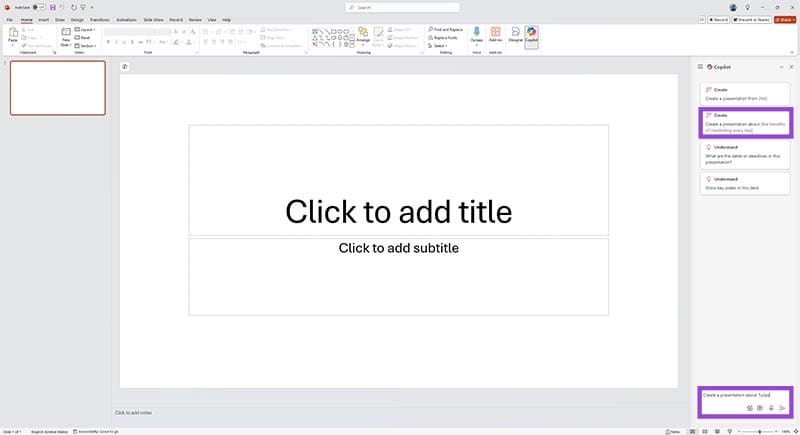The image size is (800, 435).
Task: Click the Reset slide command
Action: click(x=83, y=38)
